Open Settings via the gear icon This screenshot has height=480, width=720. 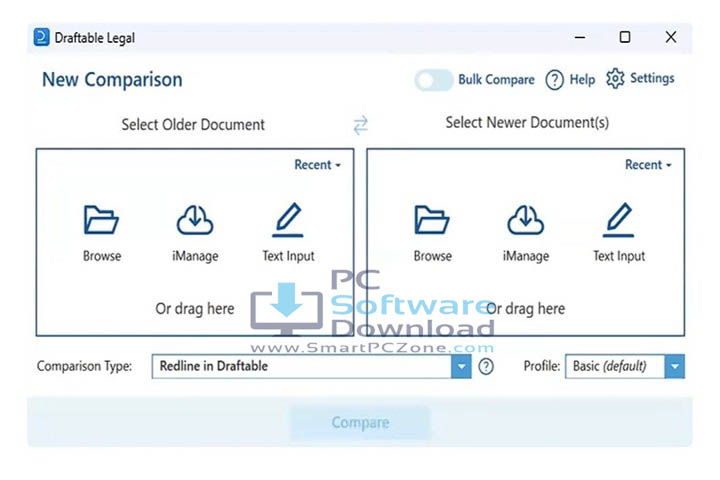click(x=615, y=79)
